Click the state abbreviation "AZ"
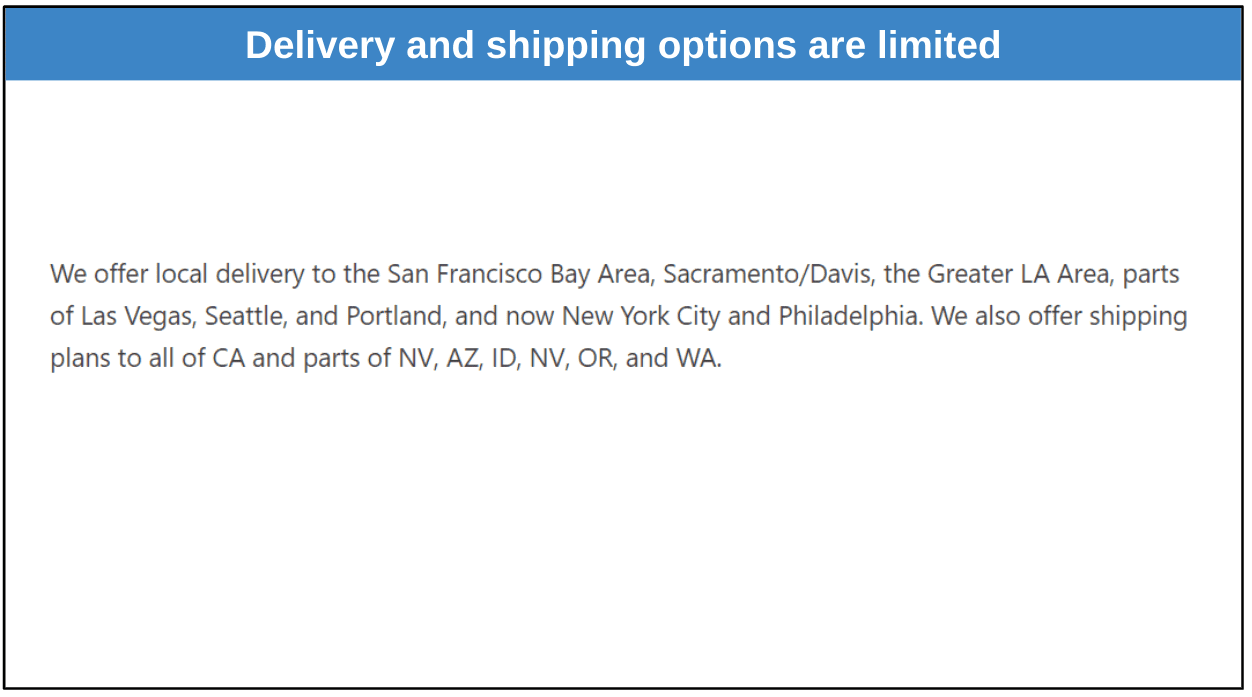The height and width of the screenshot is (697, 1252). (x=462, y=358)
